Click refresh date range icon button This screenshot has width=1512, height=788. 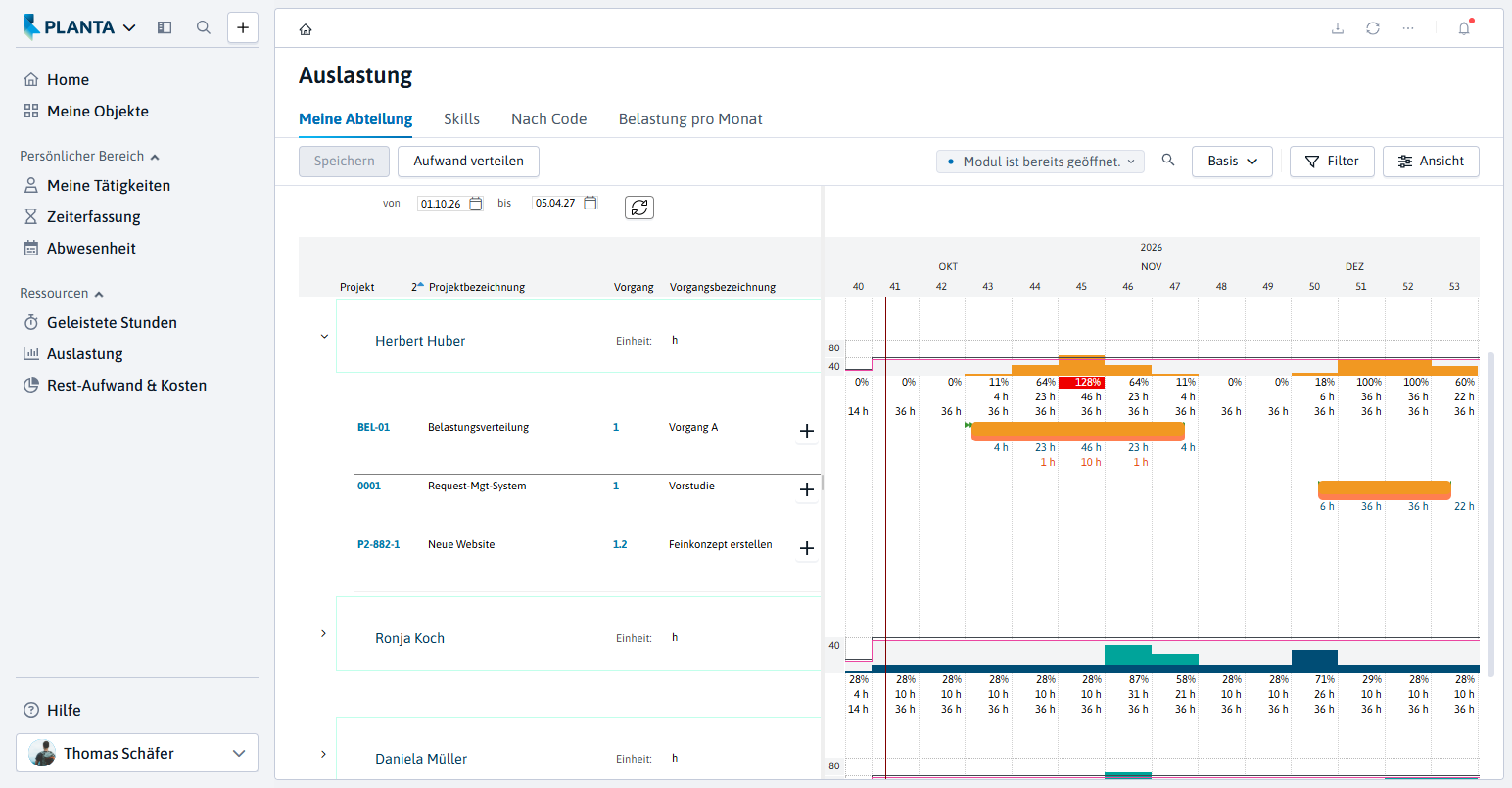[x=639, y=208]
